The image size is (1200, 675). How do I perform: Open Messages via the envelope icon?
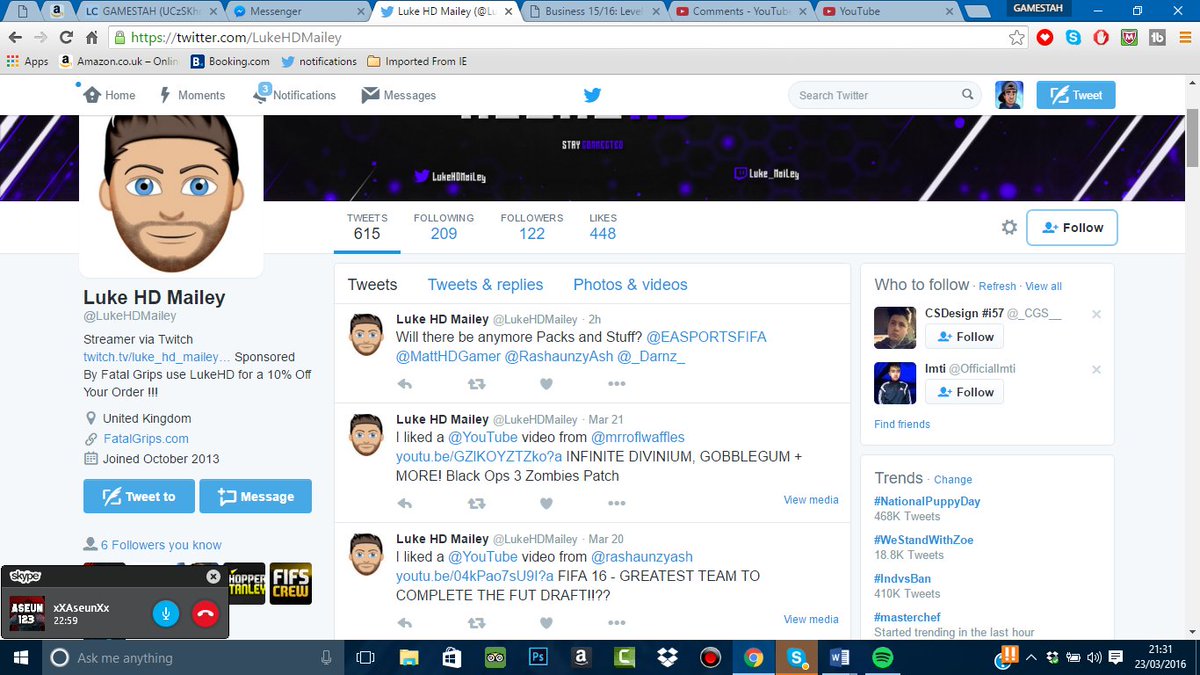coord(399,95)
